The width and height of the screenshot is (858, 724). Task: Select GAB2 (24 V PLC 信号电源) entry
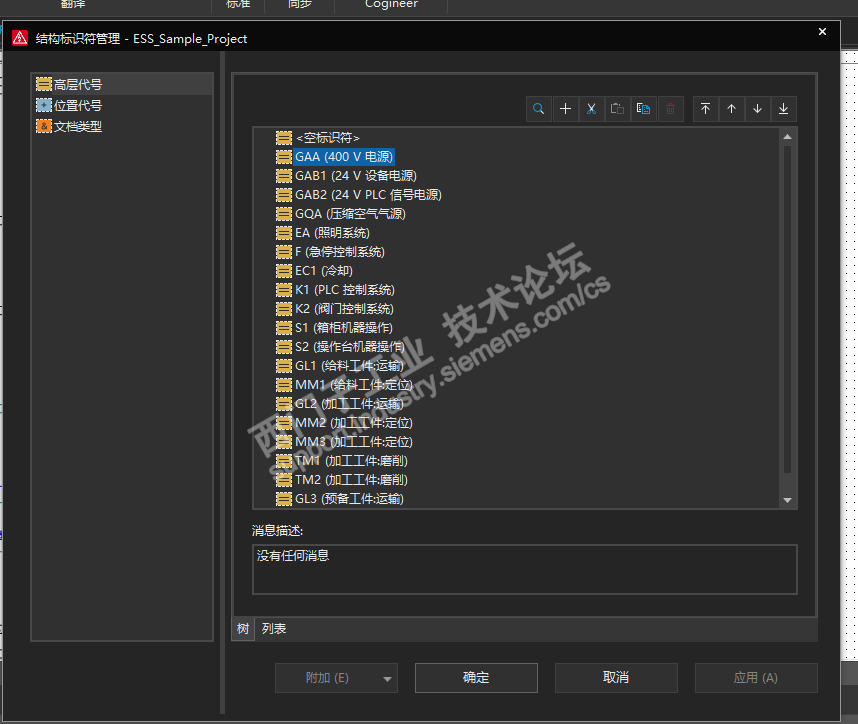(x=368, y=195)
